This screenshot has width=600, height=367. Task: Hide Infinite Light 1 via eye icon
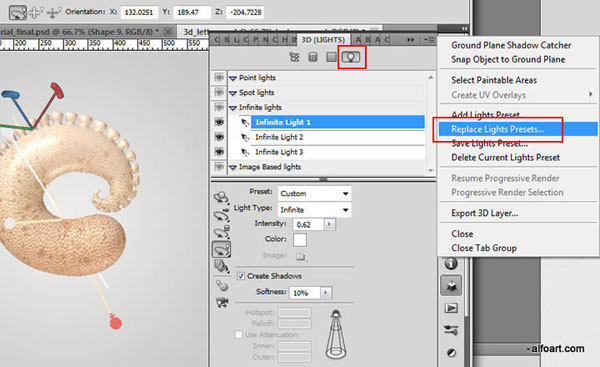click(x=219, y=122)
